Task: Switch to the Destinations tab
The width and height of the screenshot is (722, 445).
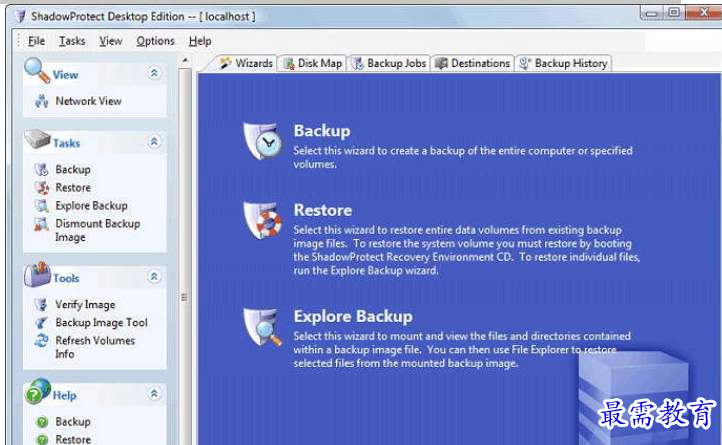Action: point(472,63)
